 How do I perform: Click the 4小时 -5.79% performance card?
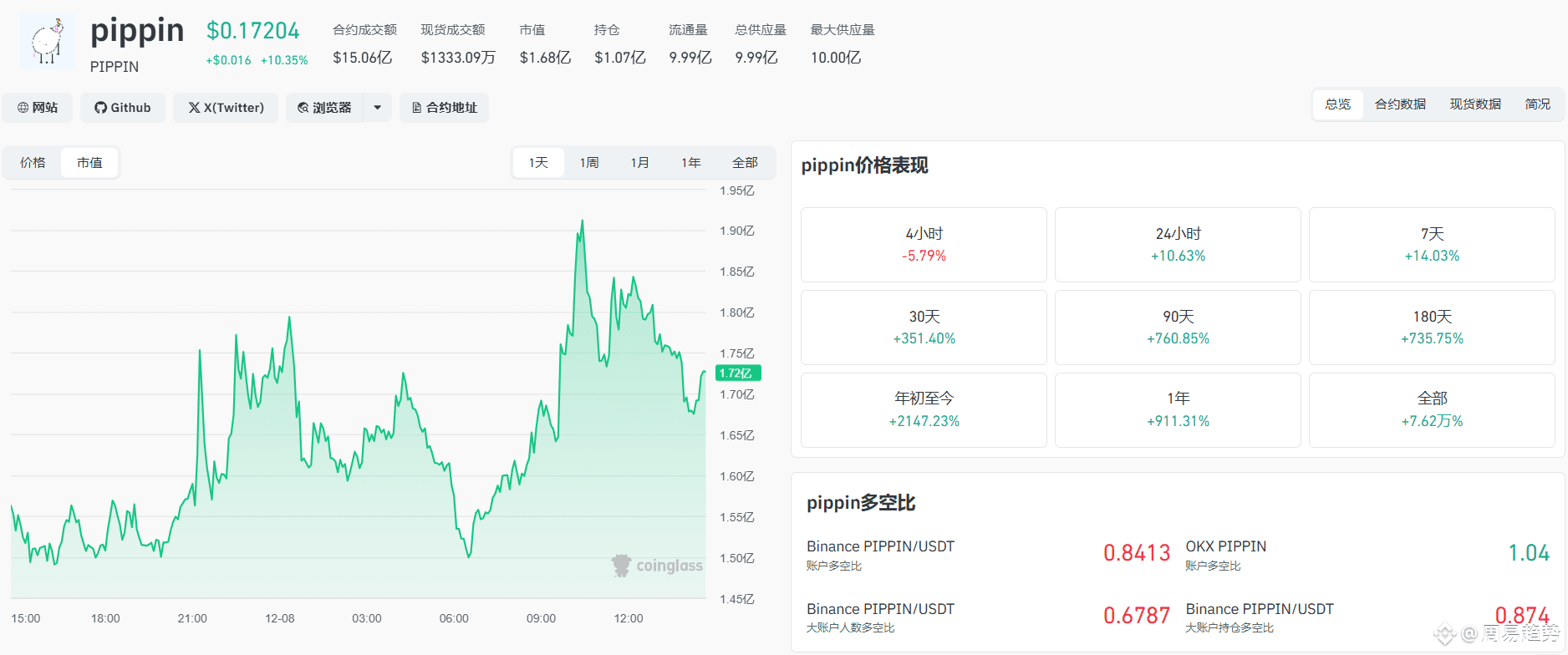tap(924, 245)
